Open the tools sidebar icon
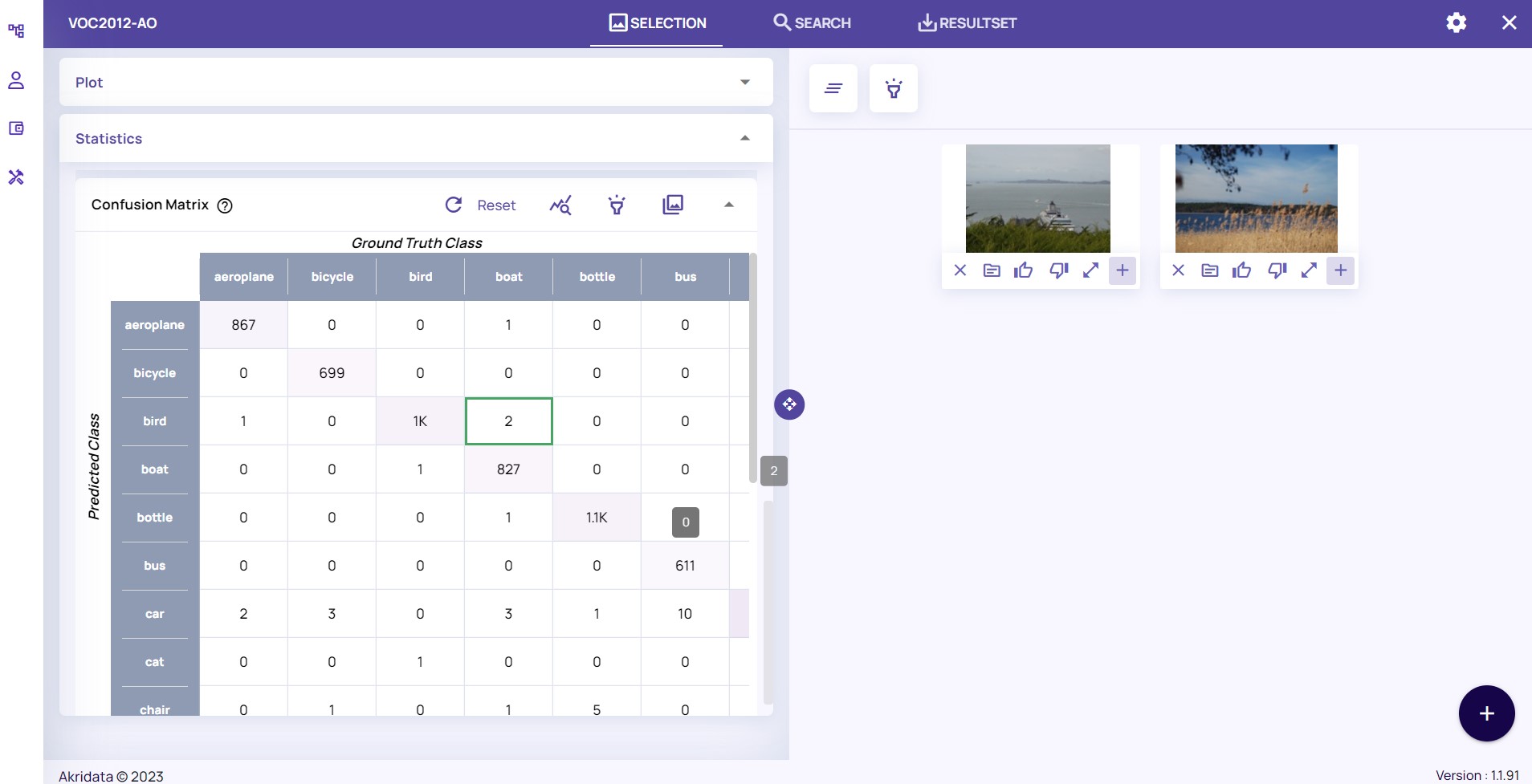Screen dimensions: 1532x784 16,177
